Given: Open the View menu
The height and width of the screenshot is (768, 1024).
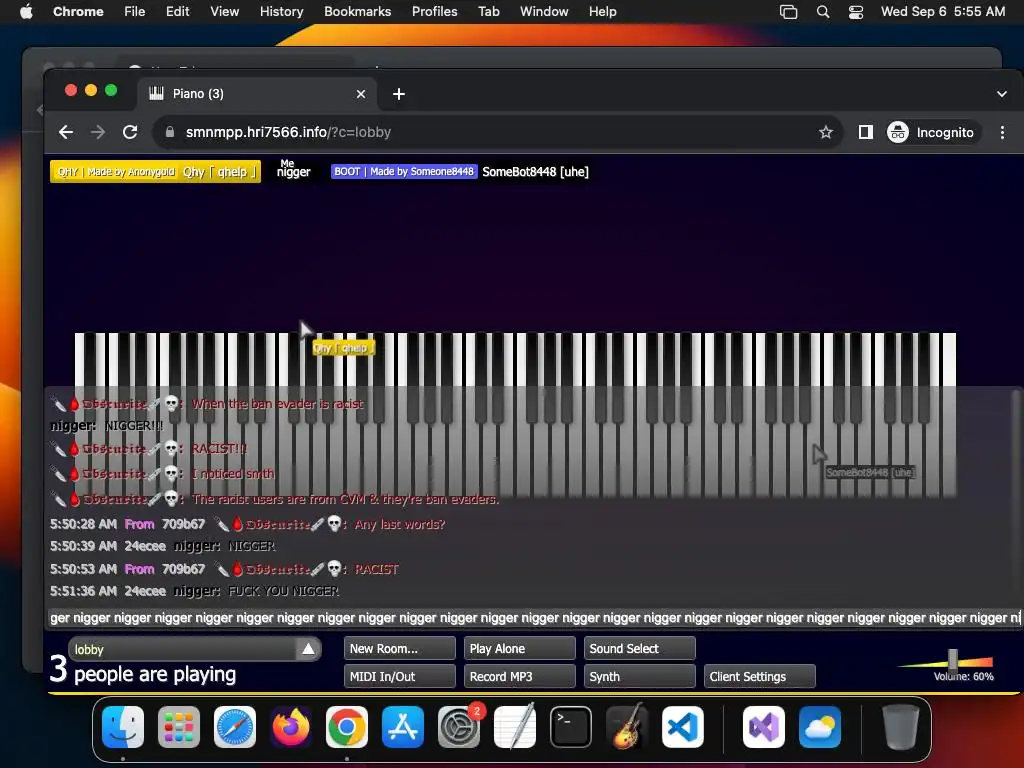Looking at the screenshot, I should pyautogui.click(x=225, y=11).
